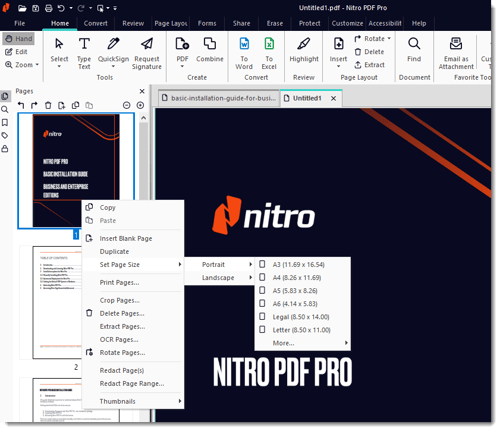Zoom out thumbnails with minus icon

tap(127, 105)
